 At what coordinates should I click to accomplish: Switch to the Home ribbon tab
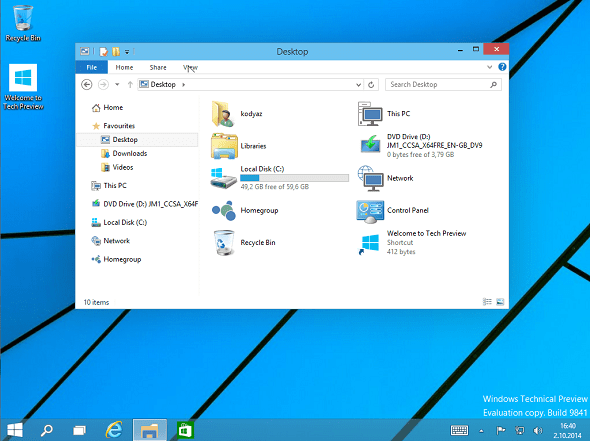coord(124,67)
